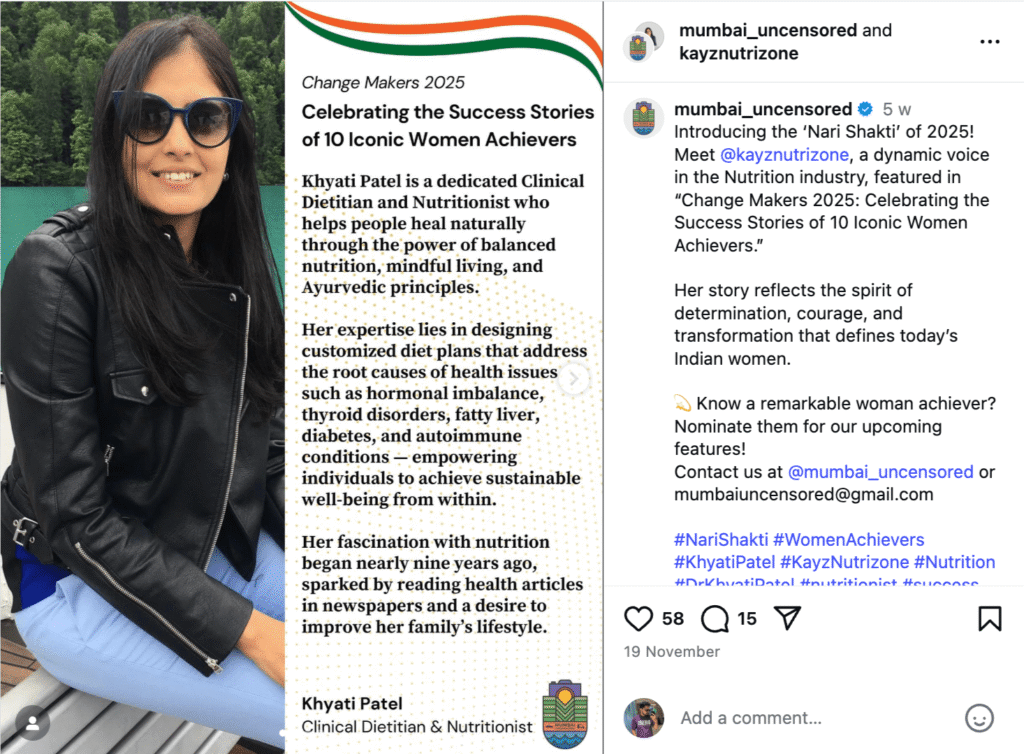Screen dimensions: 1024x754
Task: Open the combined profile avatars in header
Action: pyautogui.click(x=644, y=41)
